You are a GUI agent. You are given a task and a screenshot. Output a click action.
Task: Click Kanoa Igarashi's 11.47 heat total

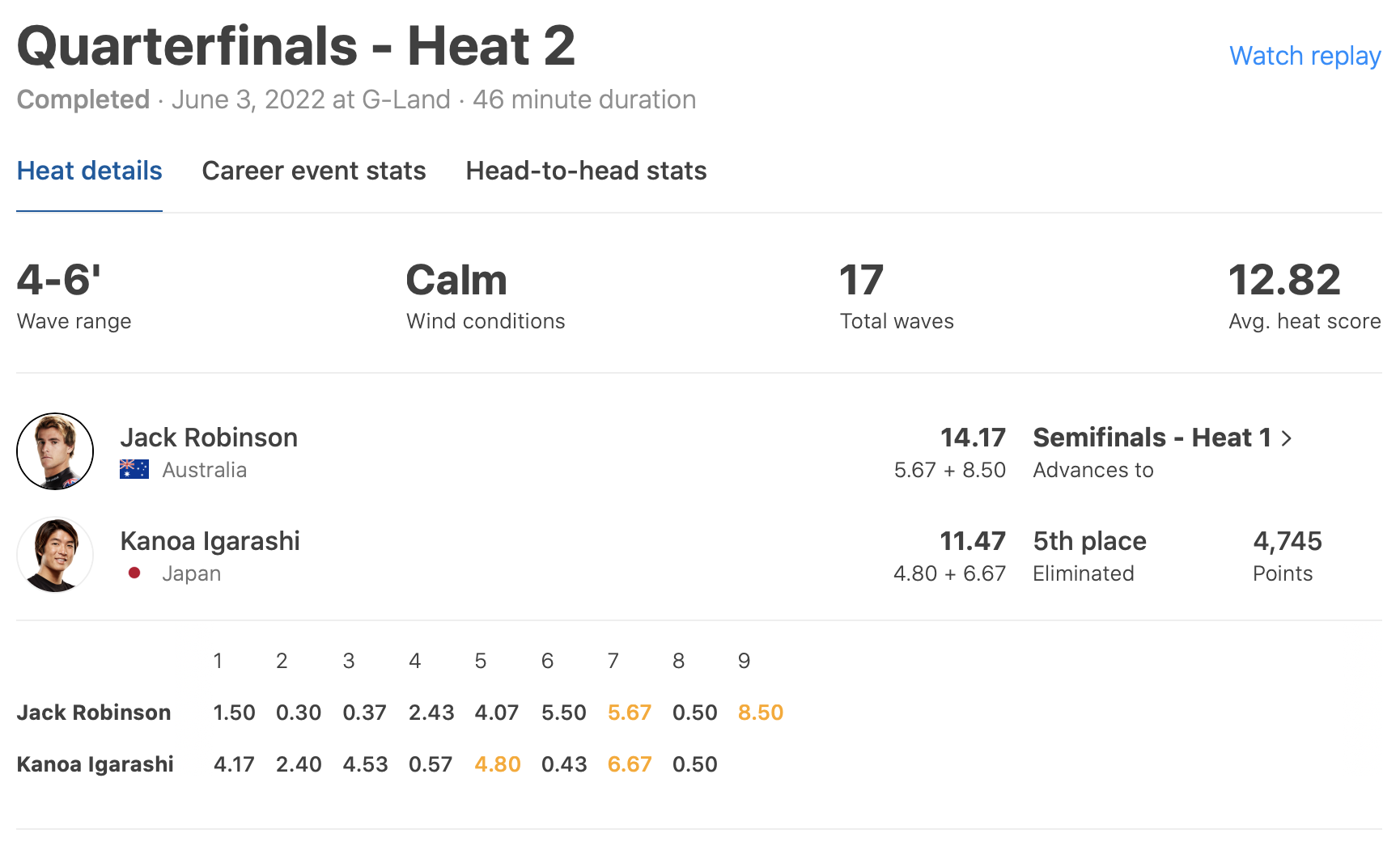972,541
